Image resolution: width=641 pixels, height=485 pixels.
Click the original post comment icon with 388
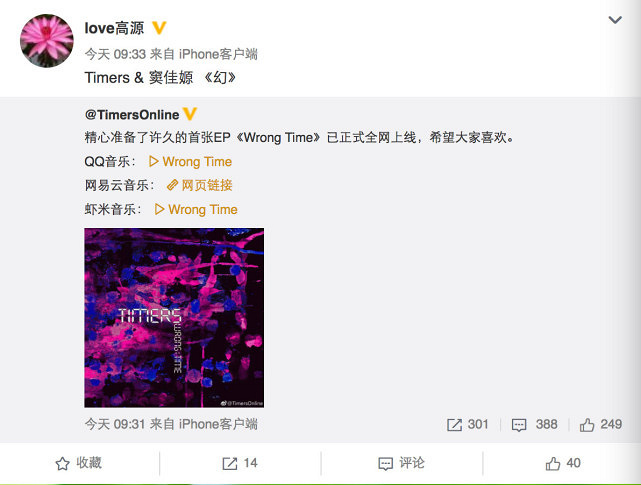(x=534, y=424)
